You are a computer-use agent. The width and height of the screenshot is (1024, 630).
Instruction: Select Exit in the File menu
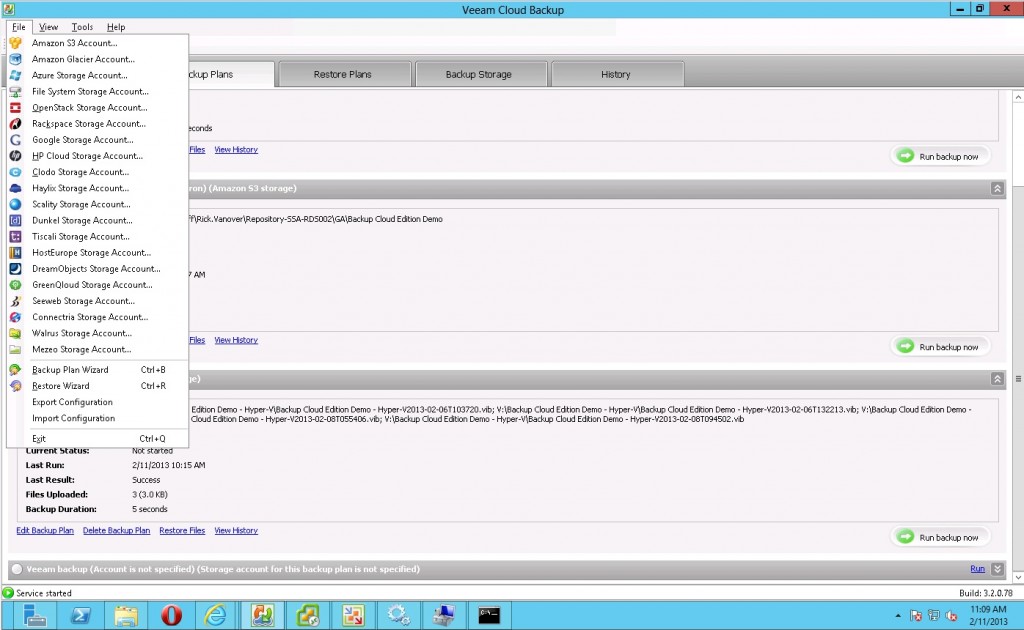(x=98, y=439)
